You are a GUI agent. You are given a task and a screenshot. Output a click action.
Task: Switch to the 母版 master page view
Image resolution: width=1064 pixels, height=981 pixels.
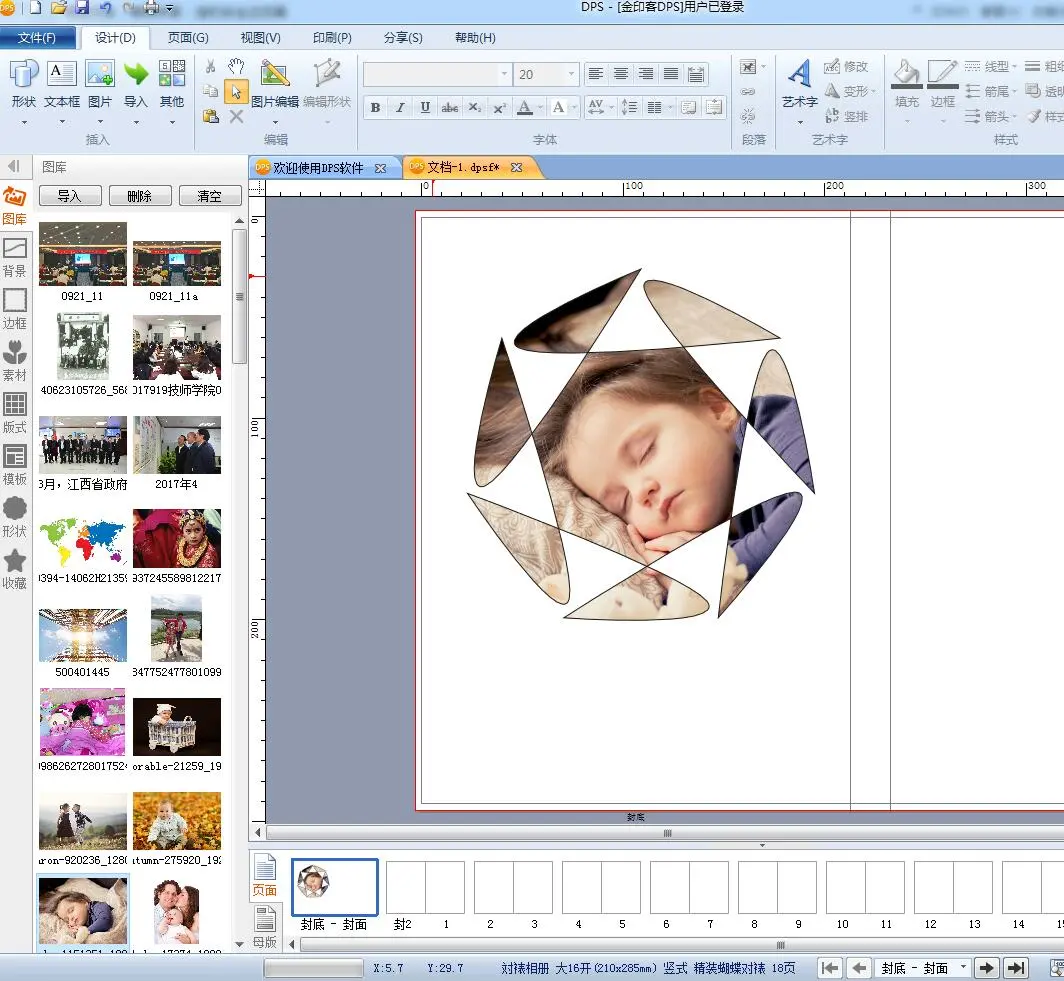(265, 928)
